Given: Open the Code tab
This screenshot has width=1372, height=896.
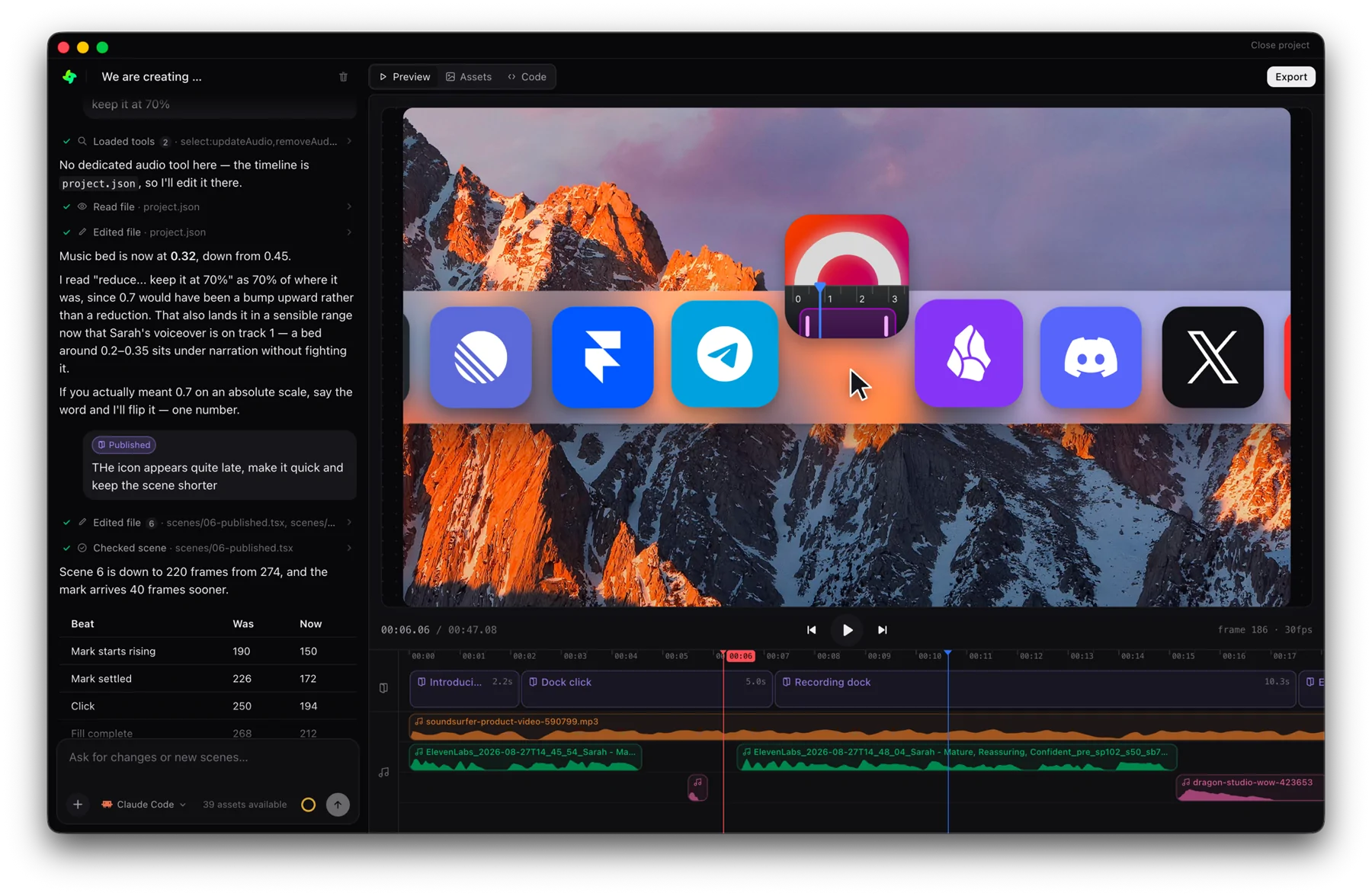Looking at the screenshot, I should pos(527,77).
